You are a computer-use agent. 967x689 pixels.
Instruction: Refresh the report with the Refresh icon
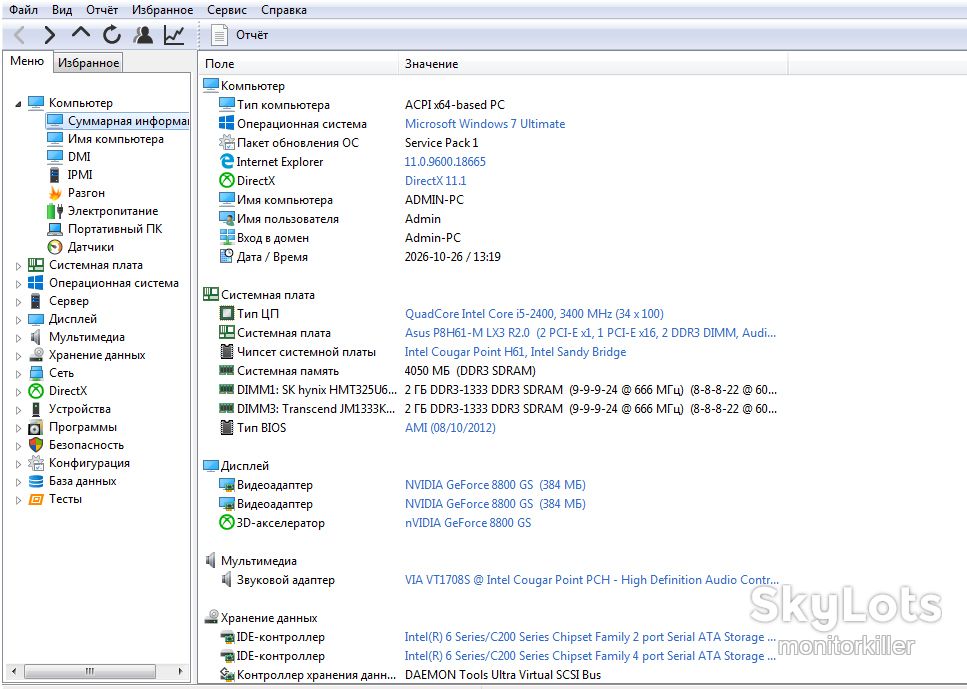[x=112, y=35]
